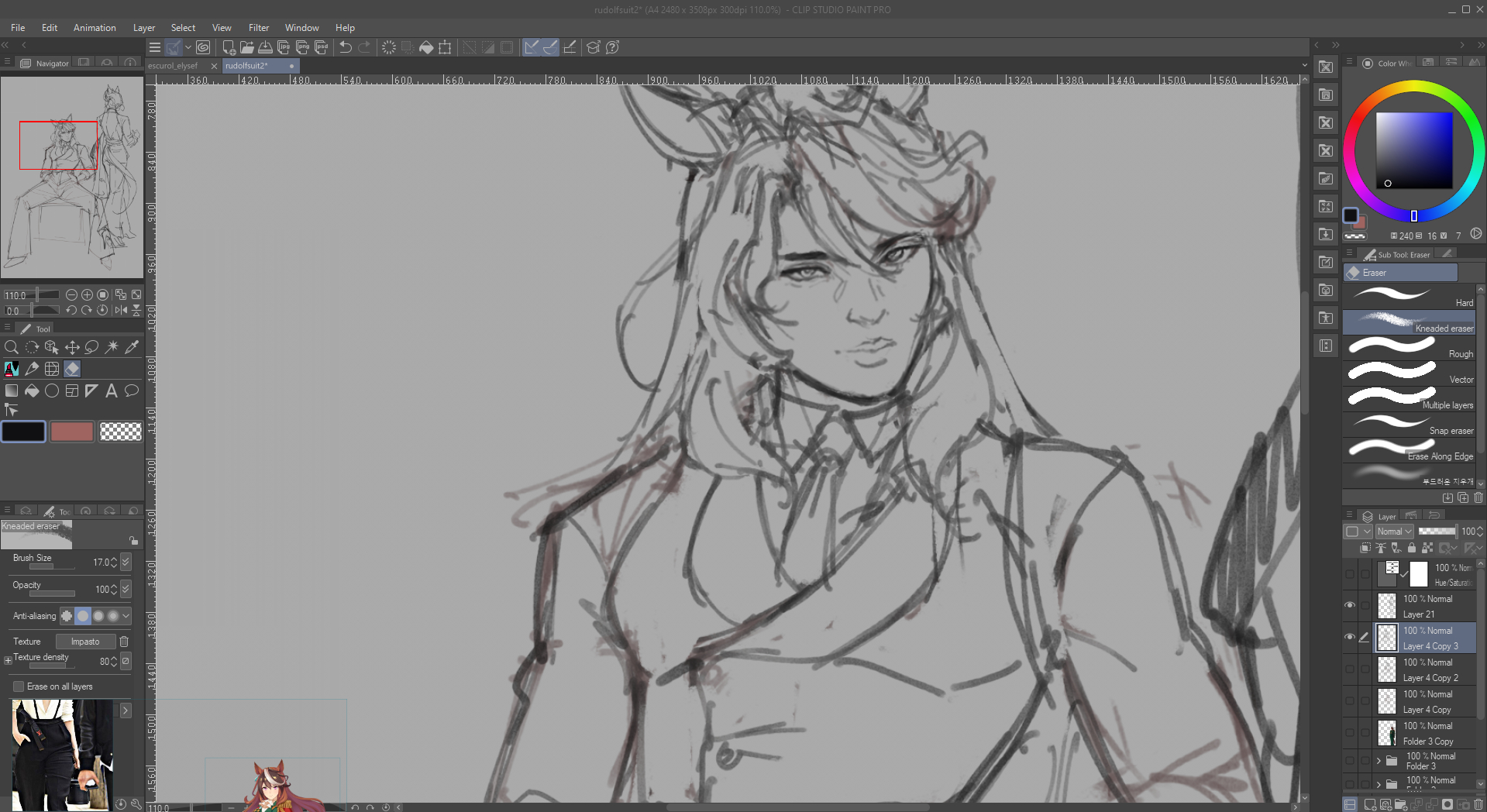
Task: Pick the Move layer tool
Action: [x=71, y=347]
